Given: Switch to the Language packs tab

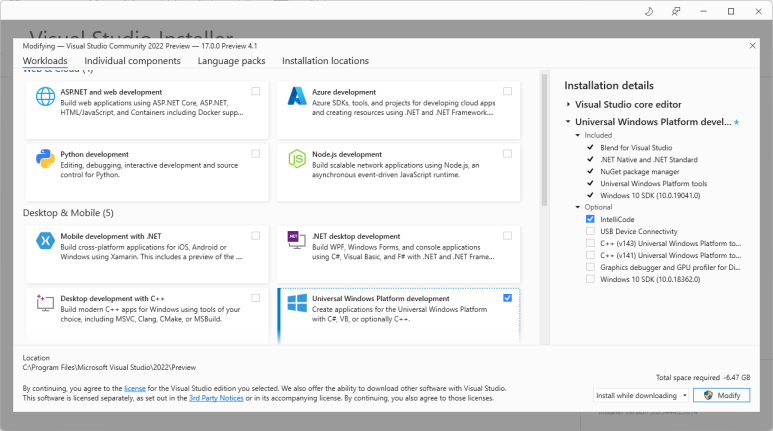Looking at the screenshot, I should (231, 61).
